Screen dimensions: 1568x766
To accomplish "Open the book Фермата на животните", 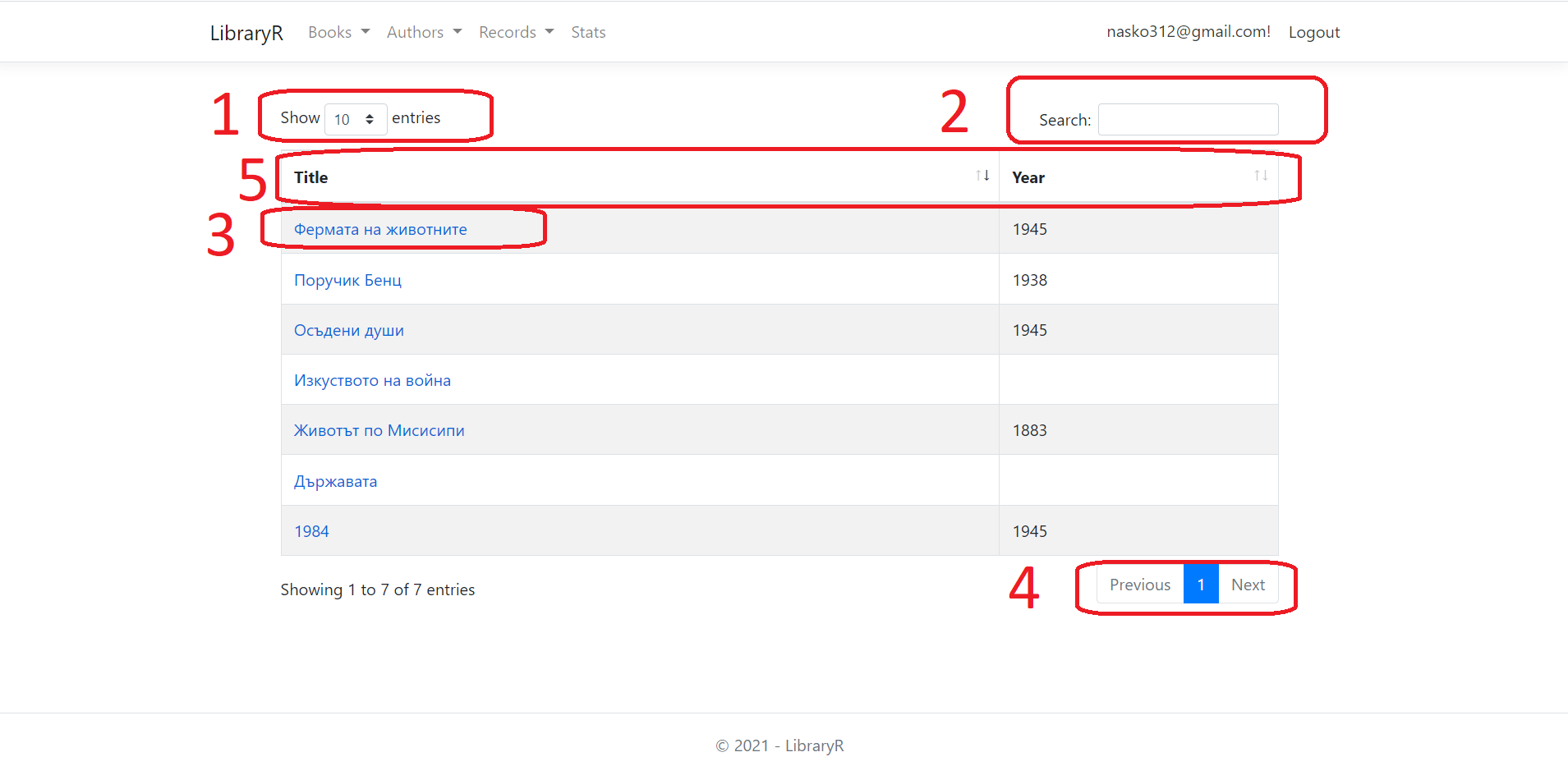I will pos(379,229).
